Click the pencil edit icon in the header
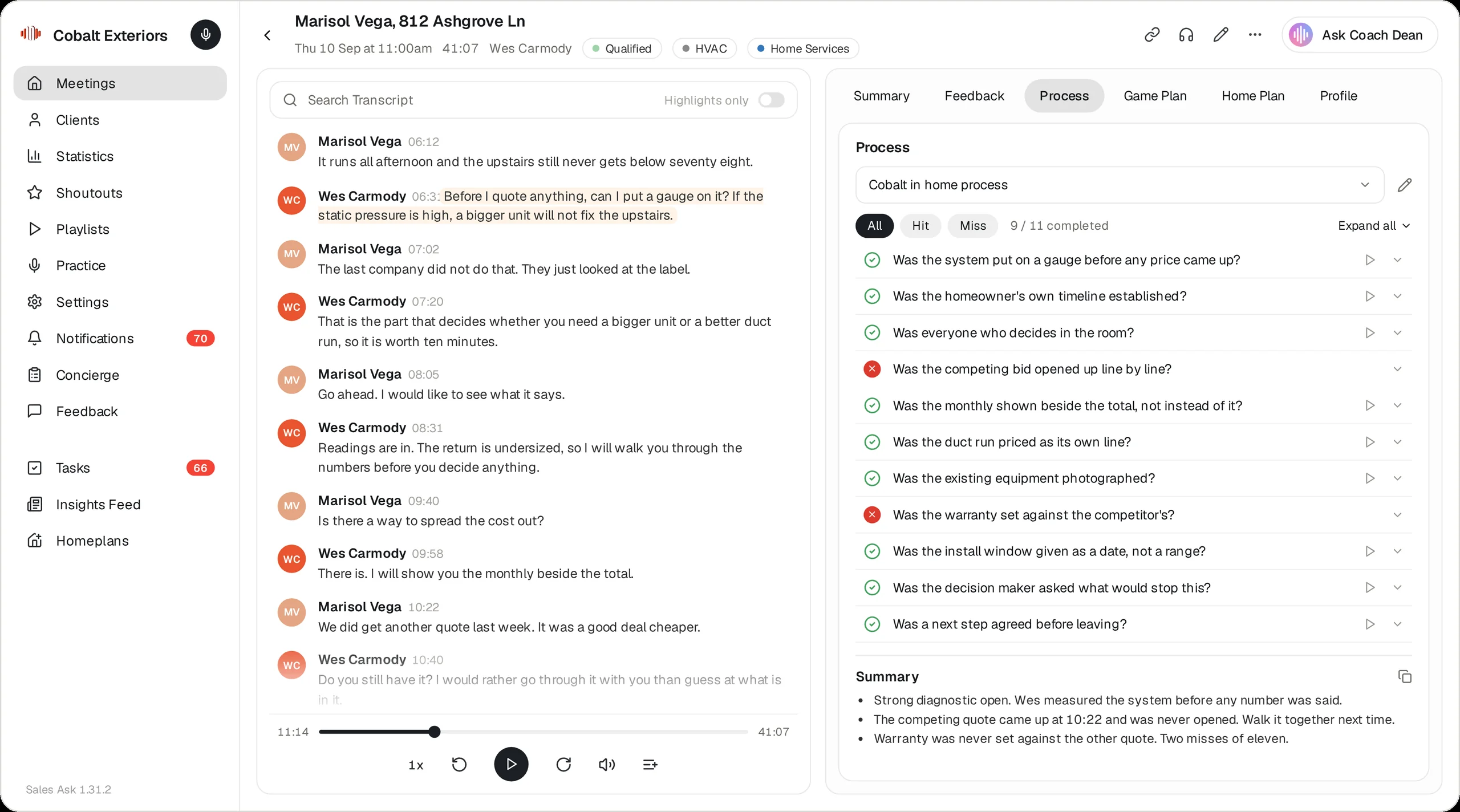Screen dimensions: 1460x812 [1220, 35]
